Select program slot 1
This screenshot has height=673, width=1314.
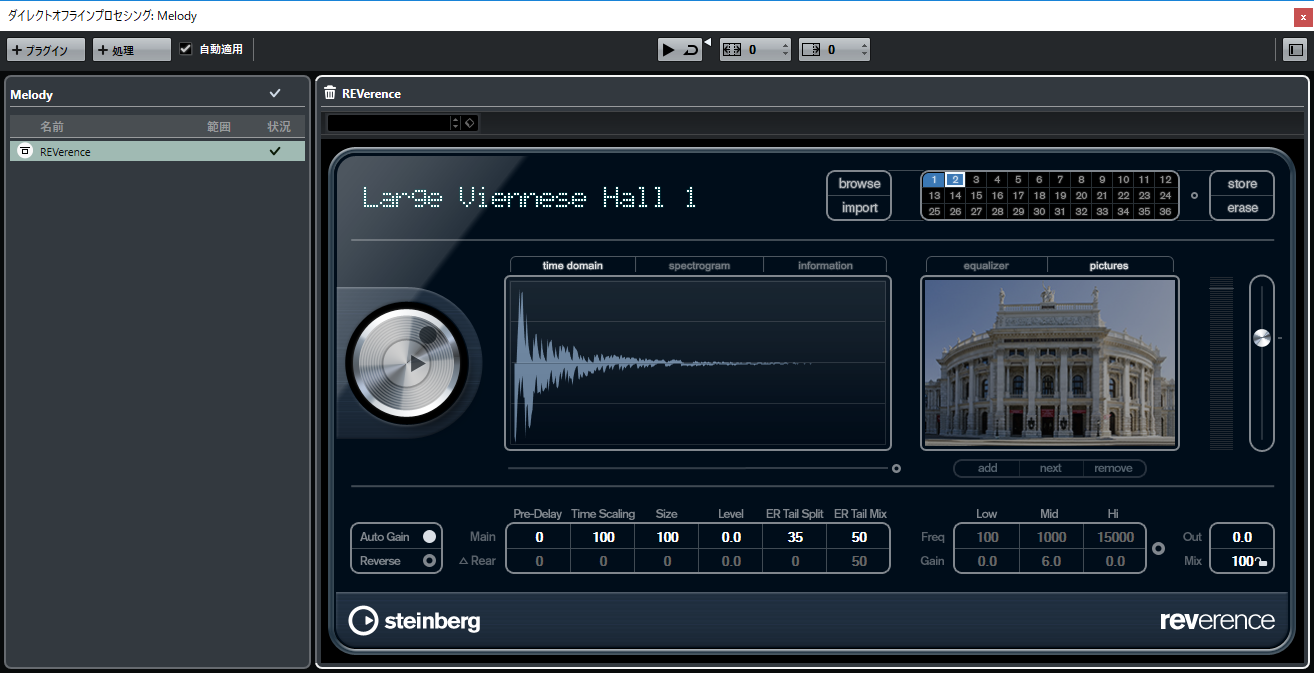click(x=934, y=180)
